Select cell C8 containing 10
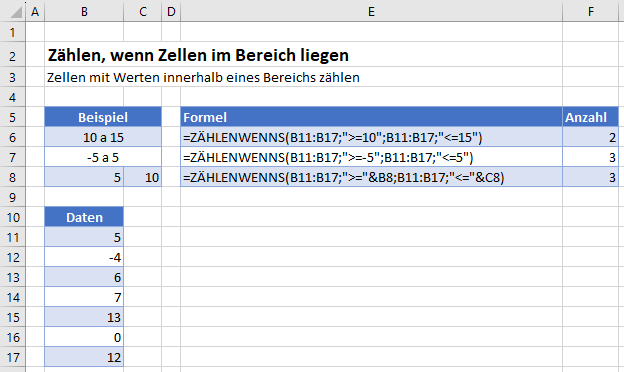 [x=142, y=177]
